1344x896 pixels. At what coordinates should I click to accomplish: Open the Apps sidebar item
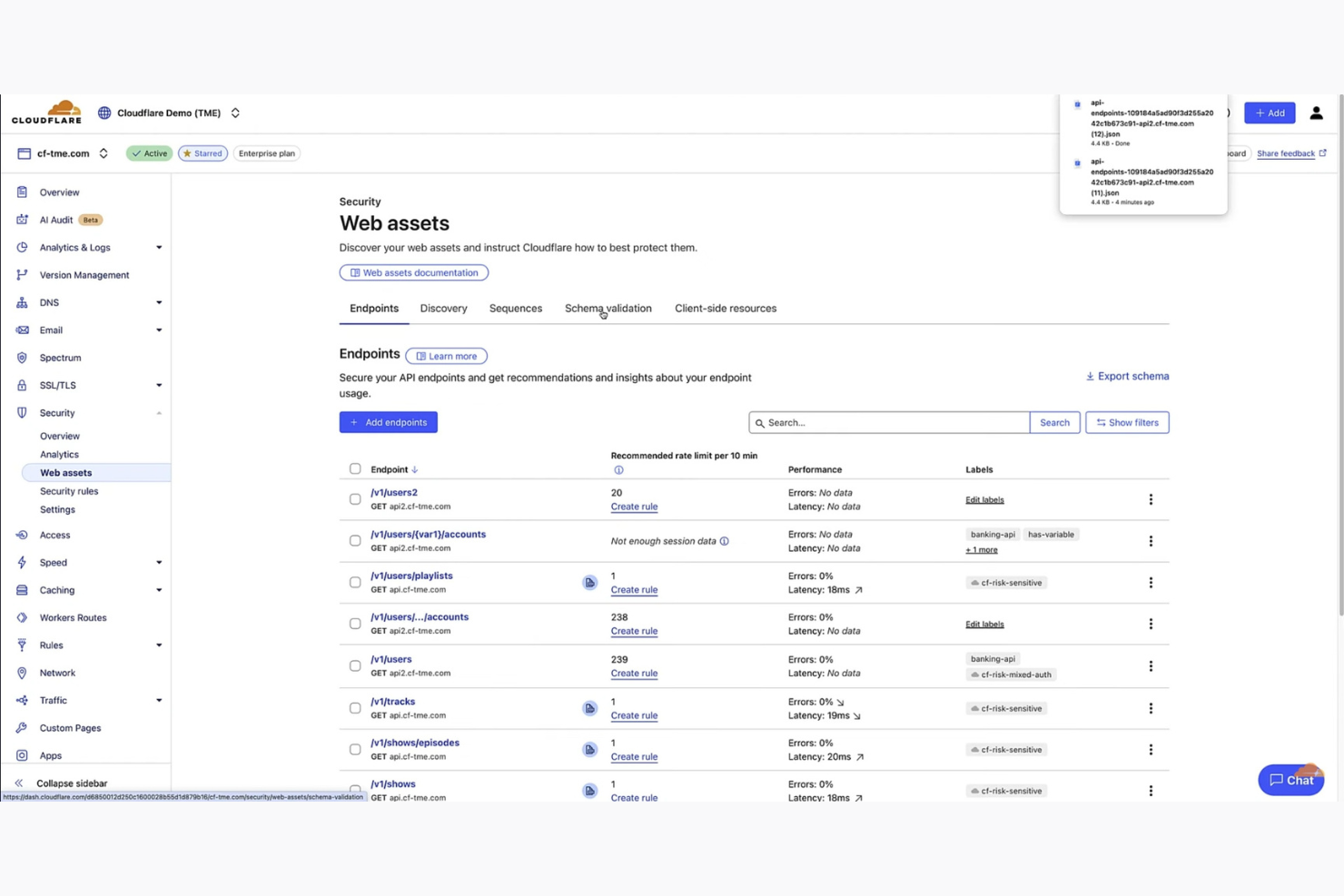[x=51, y=755]
